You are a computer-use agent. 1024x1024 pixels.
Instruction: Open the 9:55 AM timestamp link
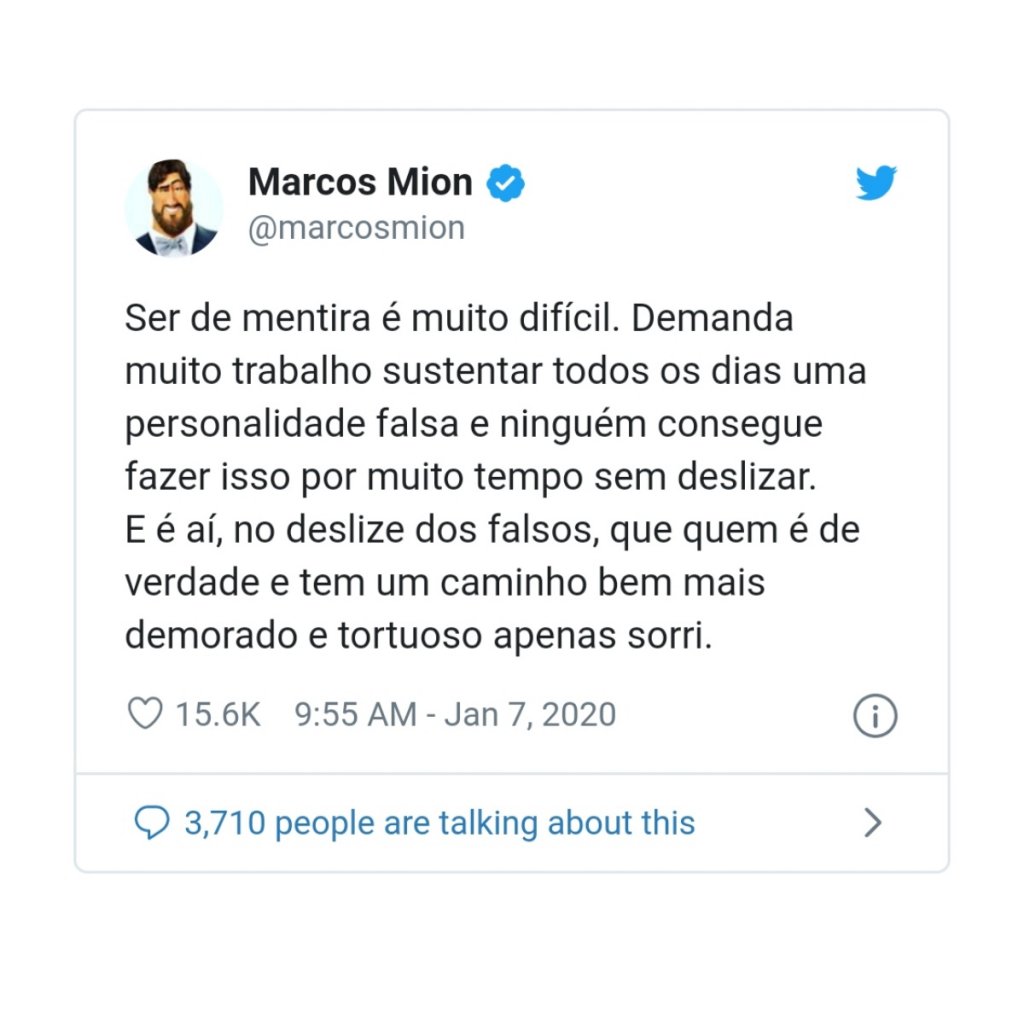(x=355, y=714)
